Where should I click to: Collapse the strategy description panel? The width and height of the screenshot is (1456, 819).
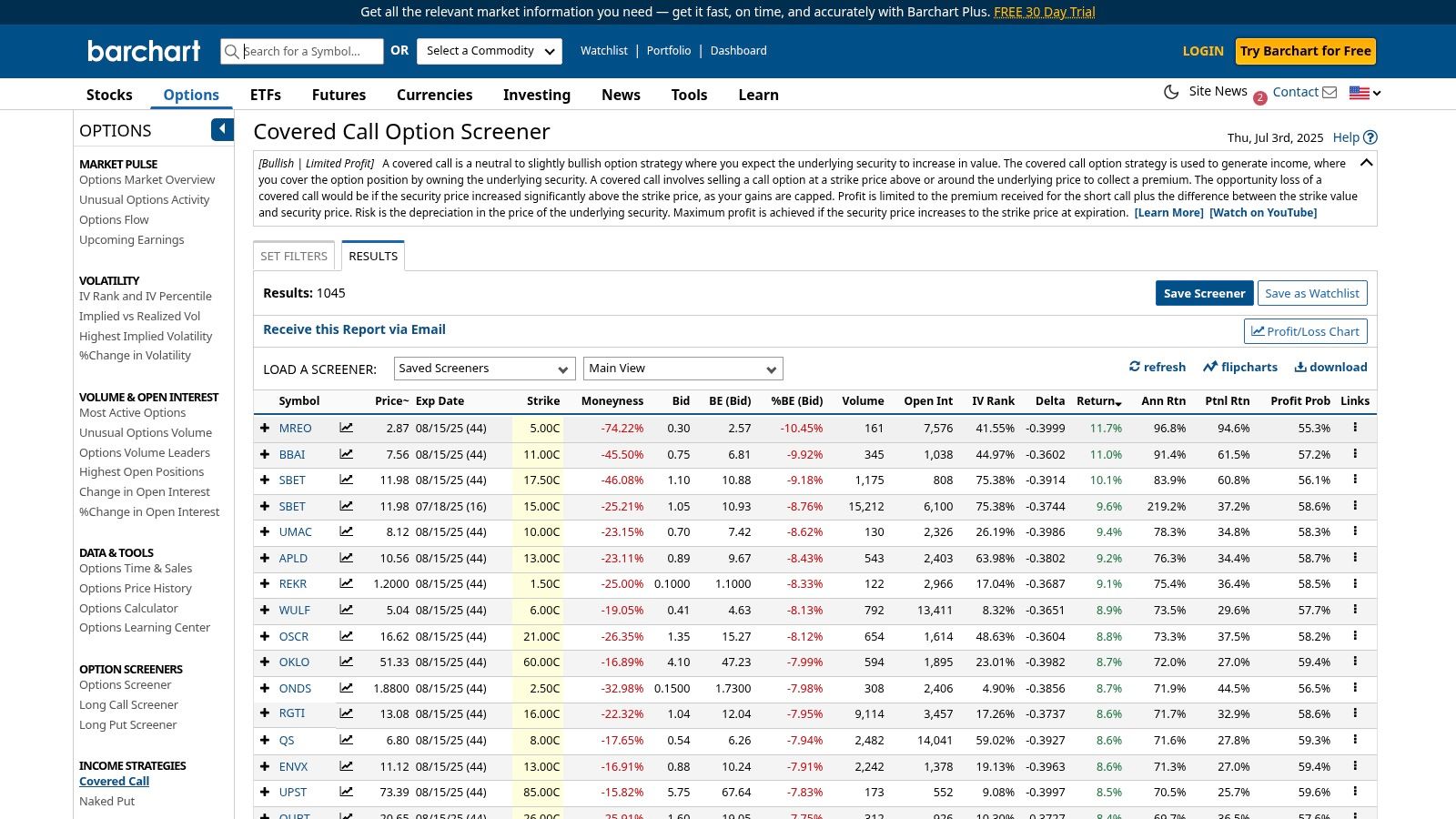point(1366,163)
